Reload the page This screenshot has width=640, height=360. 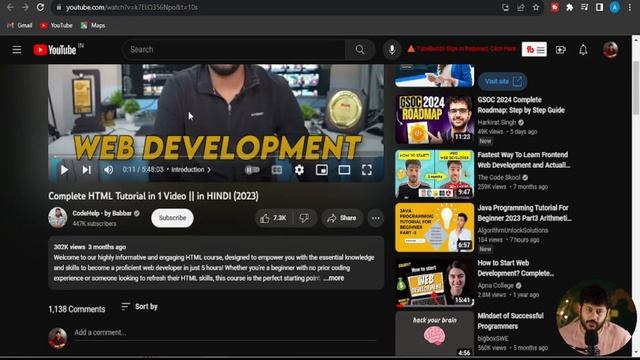tap(40, 7)
